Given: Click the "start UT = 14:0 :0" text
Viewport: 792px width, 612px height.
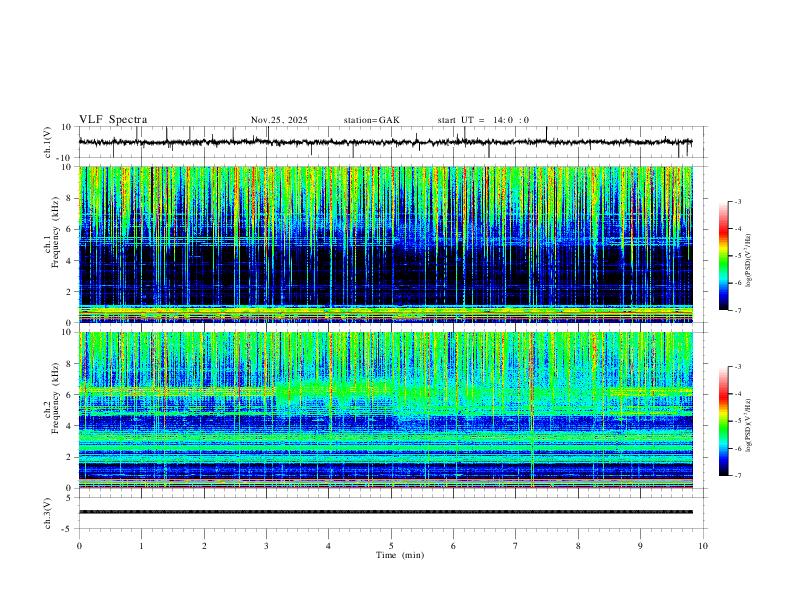Looking at the screenshot, I should [483, 120].
